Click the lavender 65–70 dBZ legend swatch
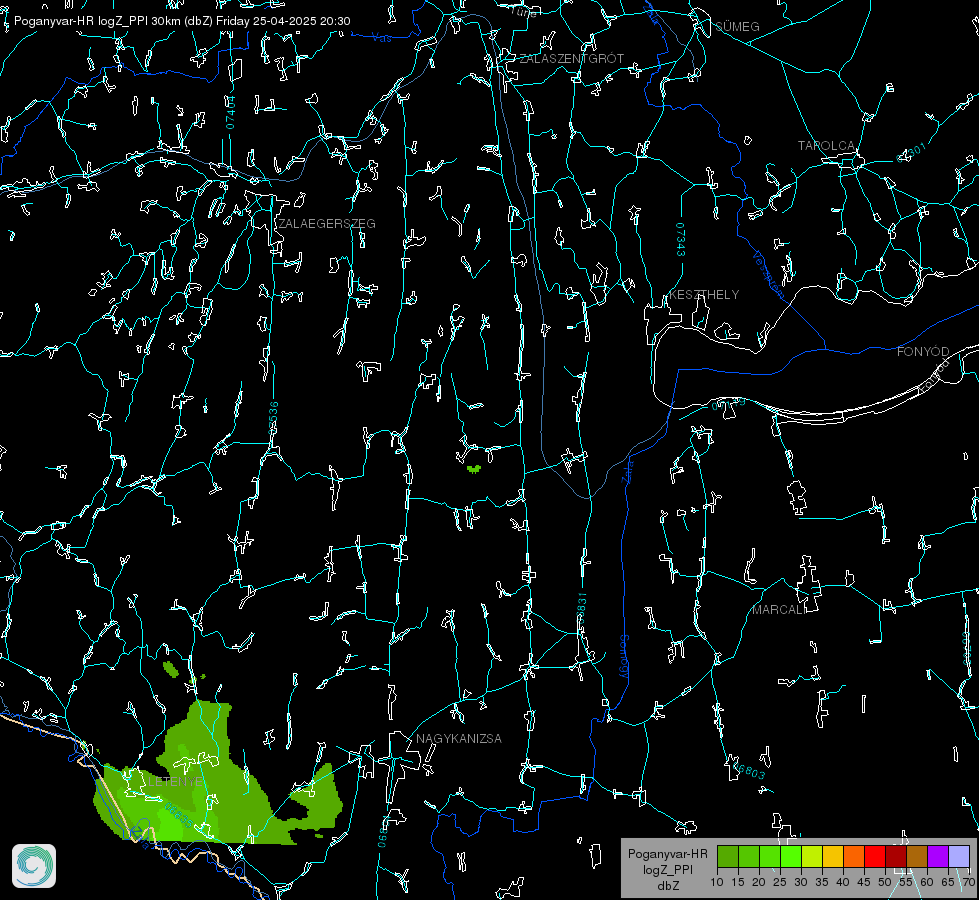The image size is (979, 900). [959, 857]
